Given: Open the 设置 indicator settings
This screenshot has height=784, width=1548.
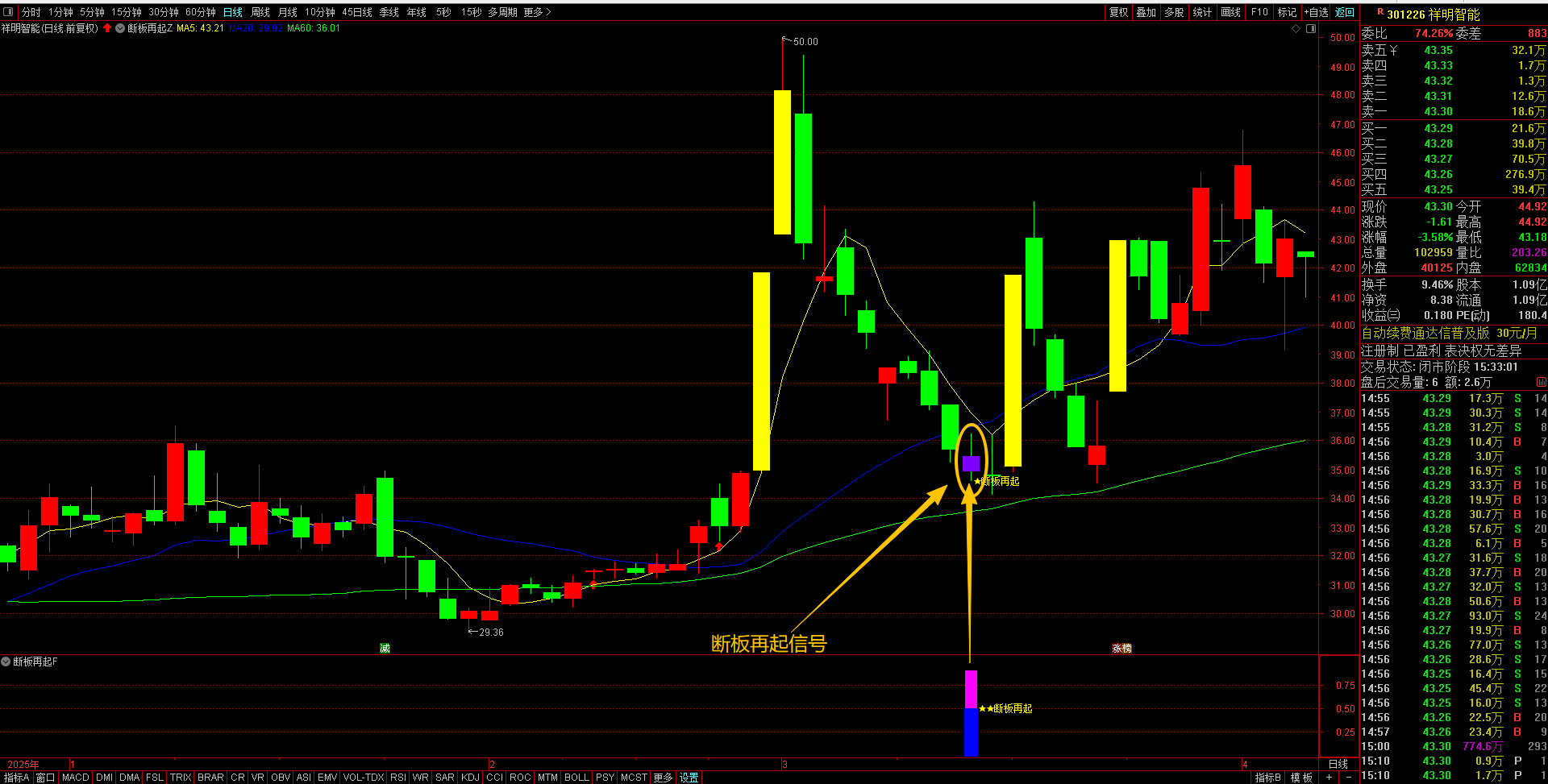Looking at the screenshot, I should [x=689, y=778].
